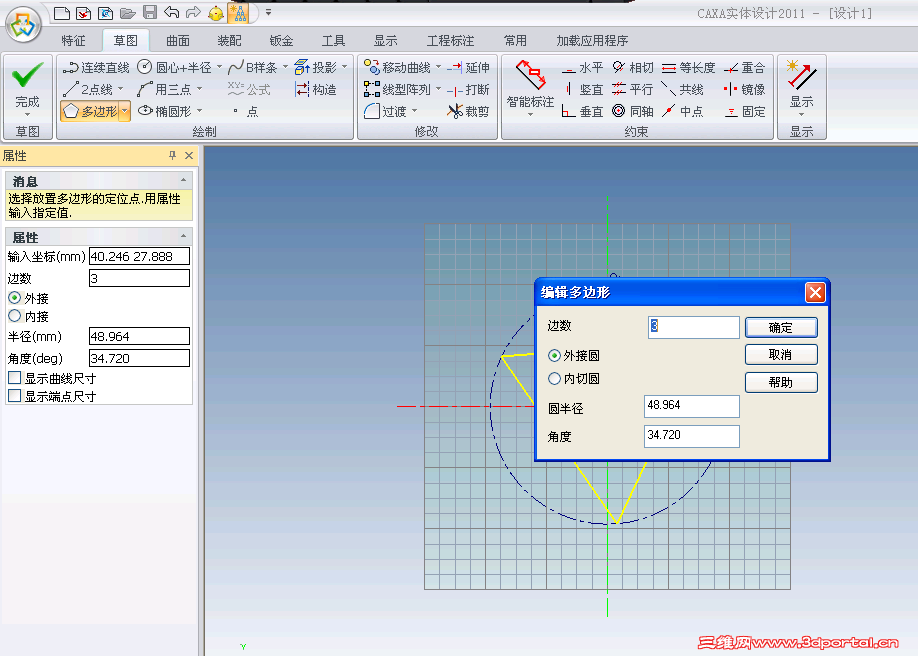Screen dimensions: 918x656
Task: Click the 确定 button in the dialog
Action: click(781, 327)
